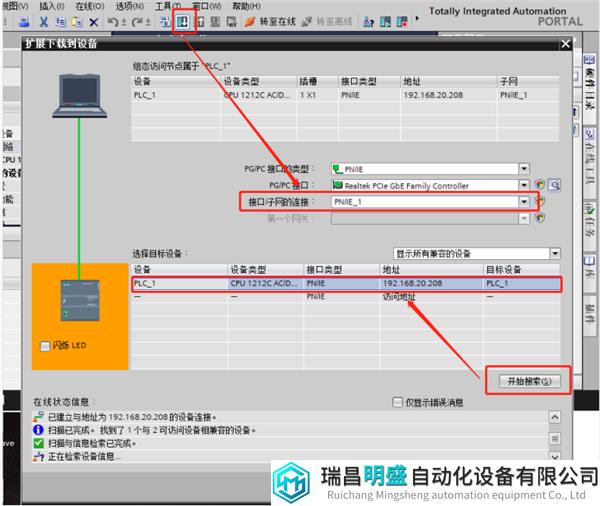Image resolution: width=600 pixels, height=506 pixels.
Task: Open the 工具(T) menu
Action: pyautogui.click(x=168, y=6)
